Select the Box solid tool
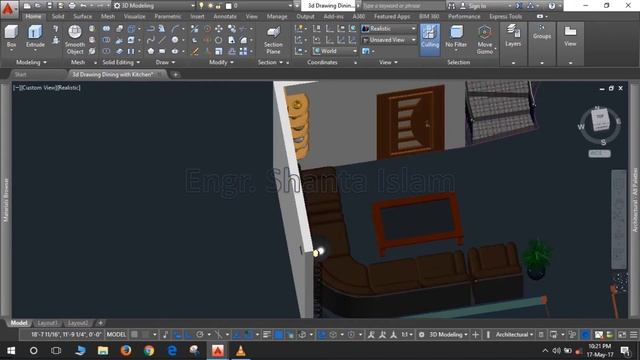 [11, 36]
